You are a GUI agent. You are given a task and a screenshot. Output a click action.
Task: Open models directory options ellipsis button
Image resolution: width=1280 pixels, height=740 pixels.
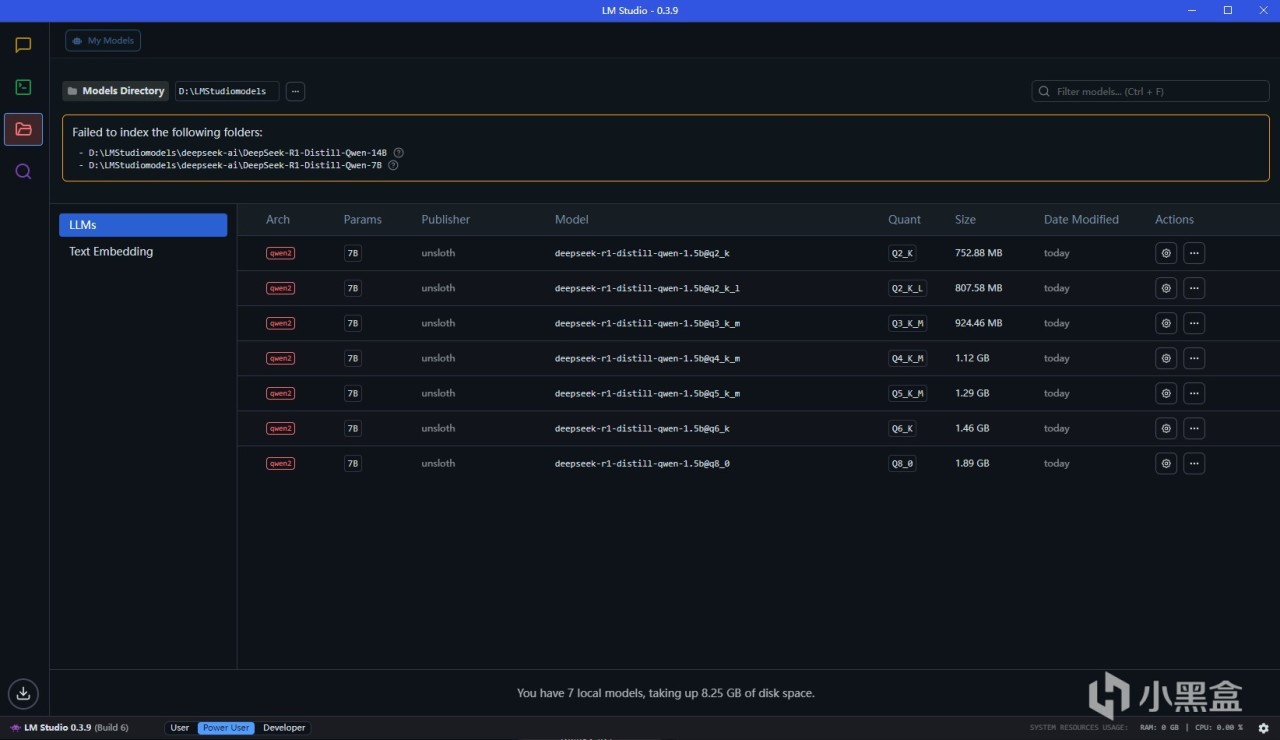[x=295, y=91]
